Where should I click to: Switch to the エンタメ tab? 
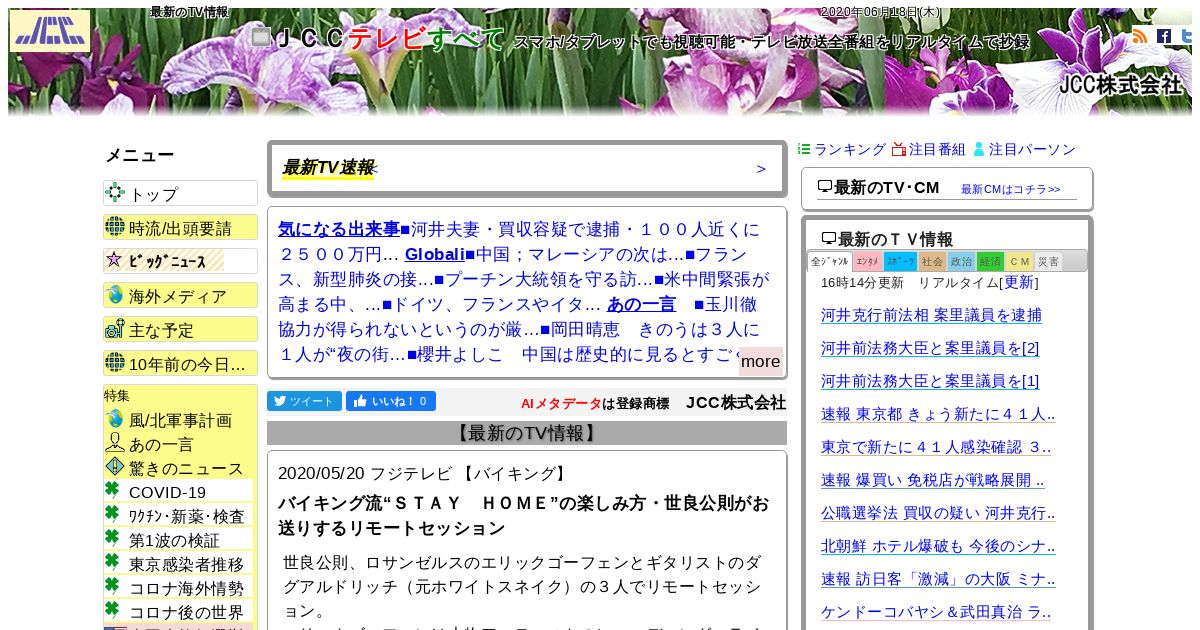(x=867, y=262)
